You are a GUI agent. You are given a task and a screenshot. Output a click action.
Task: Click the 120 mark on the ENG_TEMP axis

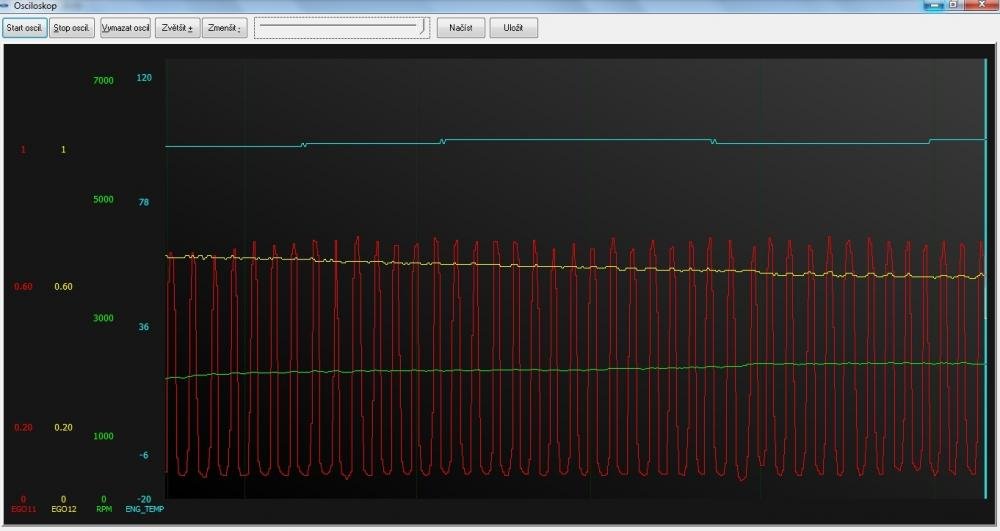[143, 78]
